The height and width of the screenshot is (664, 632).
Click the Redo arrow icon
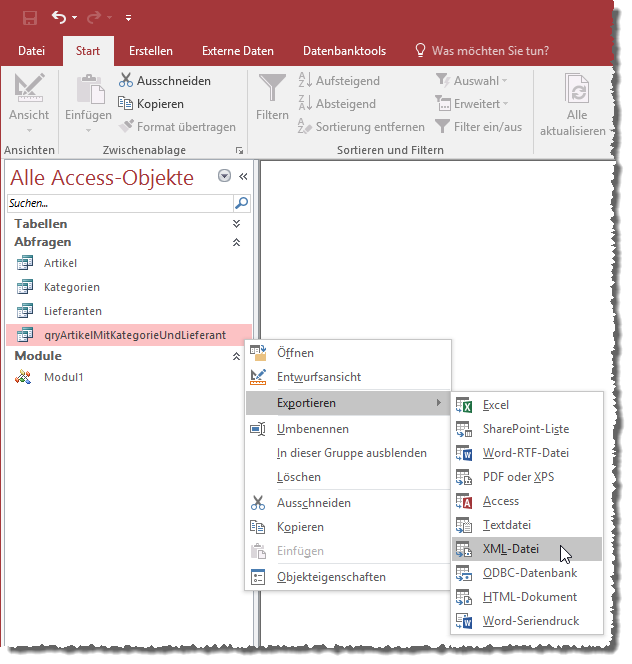click(94, 17)
